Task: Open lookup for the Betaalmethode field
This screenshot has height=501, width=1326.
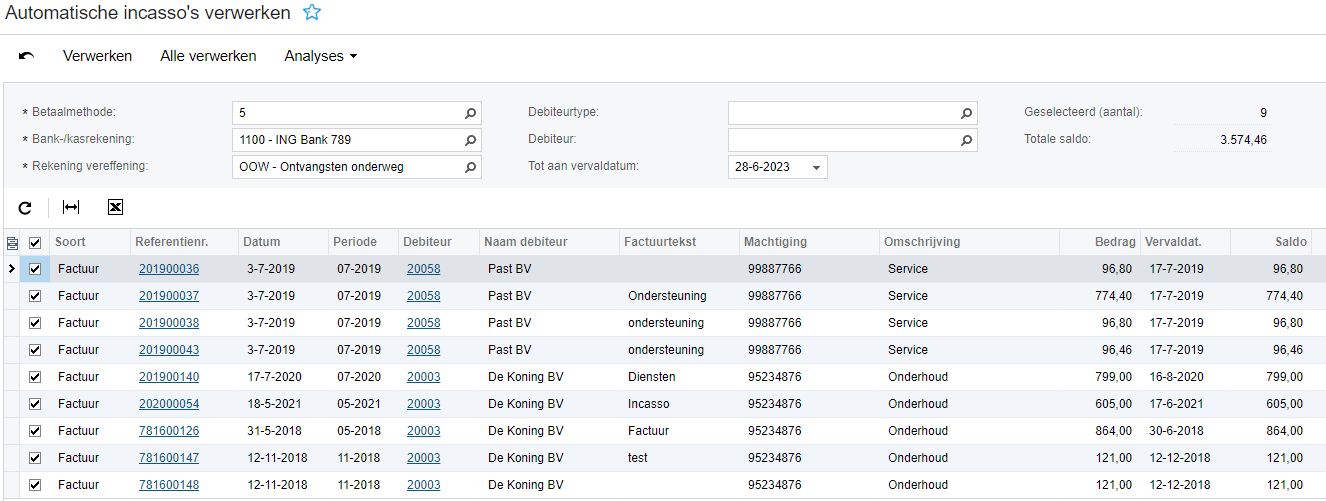Action: click(x=470, y=113)
